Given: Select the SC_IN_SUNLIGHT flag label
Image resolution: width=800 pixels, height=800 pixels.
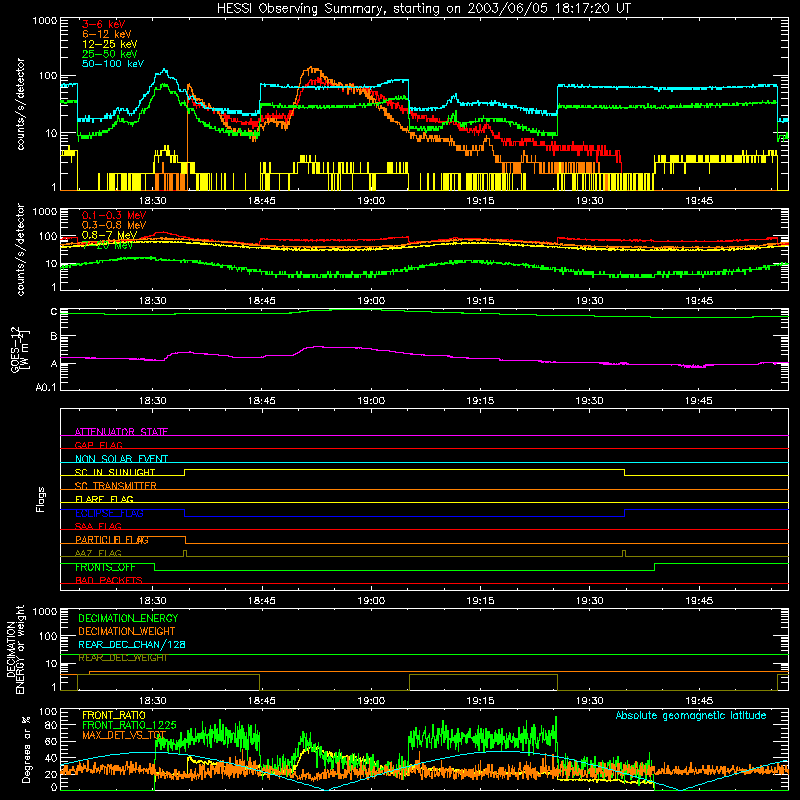Looking at the screenshot, I should [x=115, y=472].
